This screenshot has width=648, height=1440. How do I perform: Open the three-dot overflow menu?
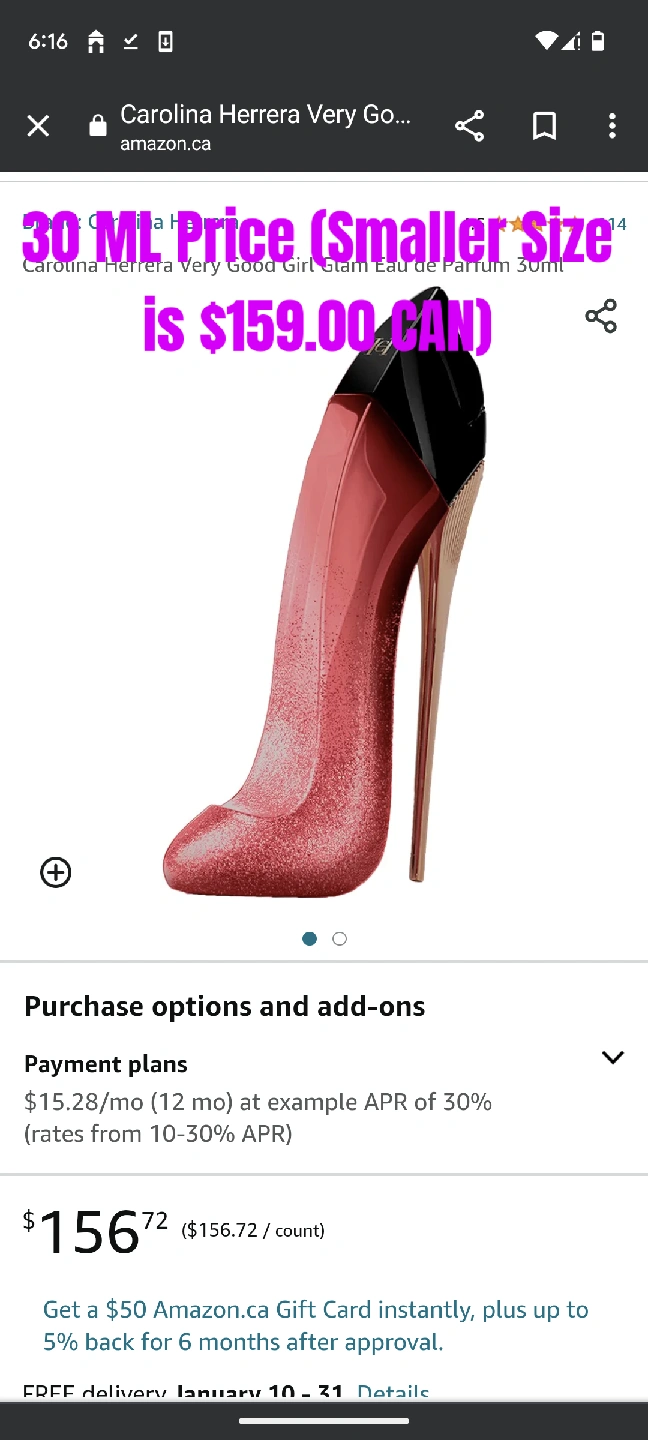pos(612,126)
